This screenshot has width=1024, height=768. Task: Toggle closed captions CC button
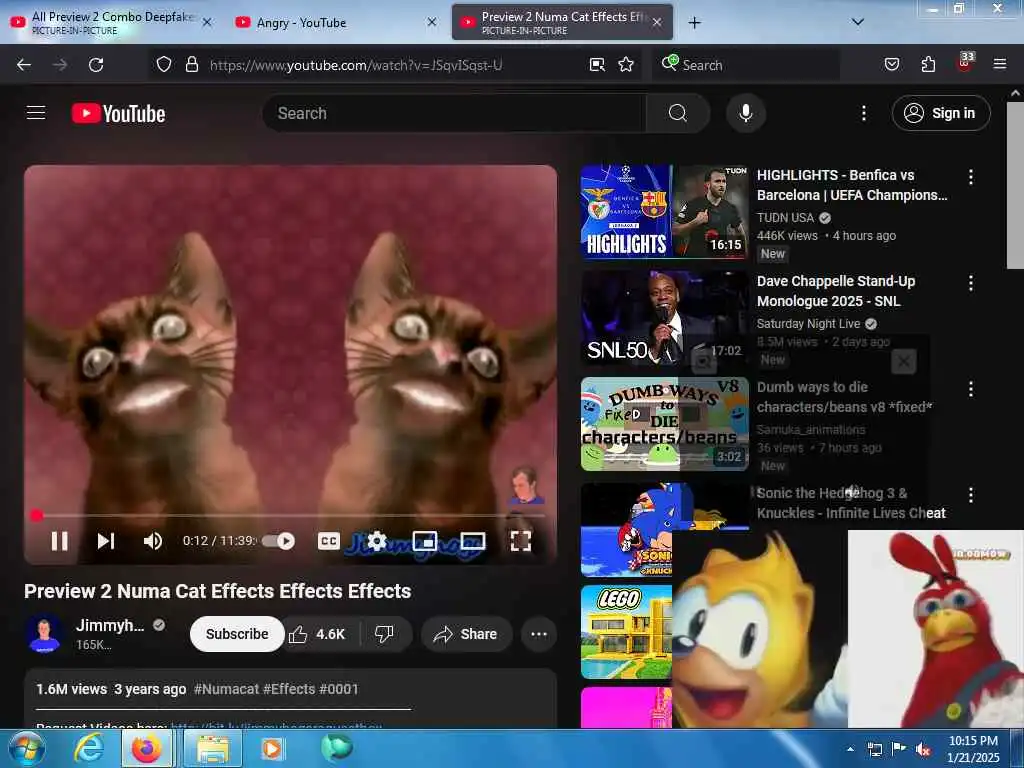(328, 541)
